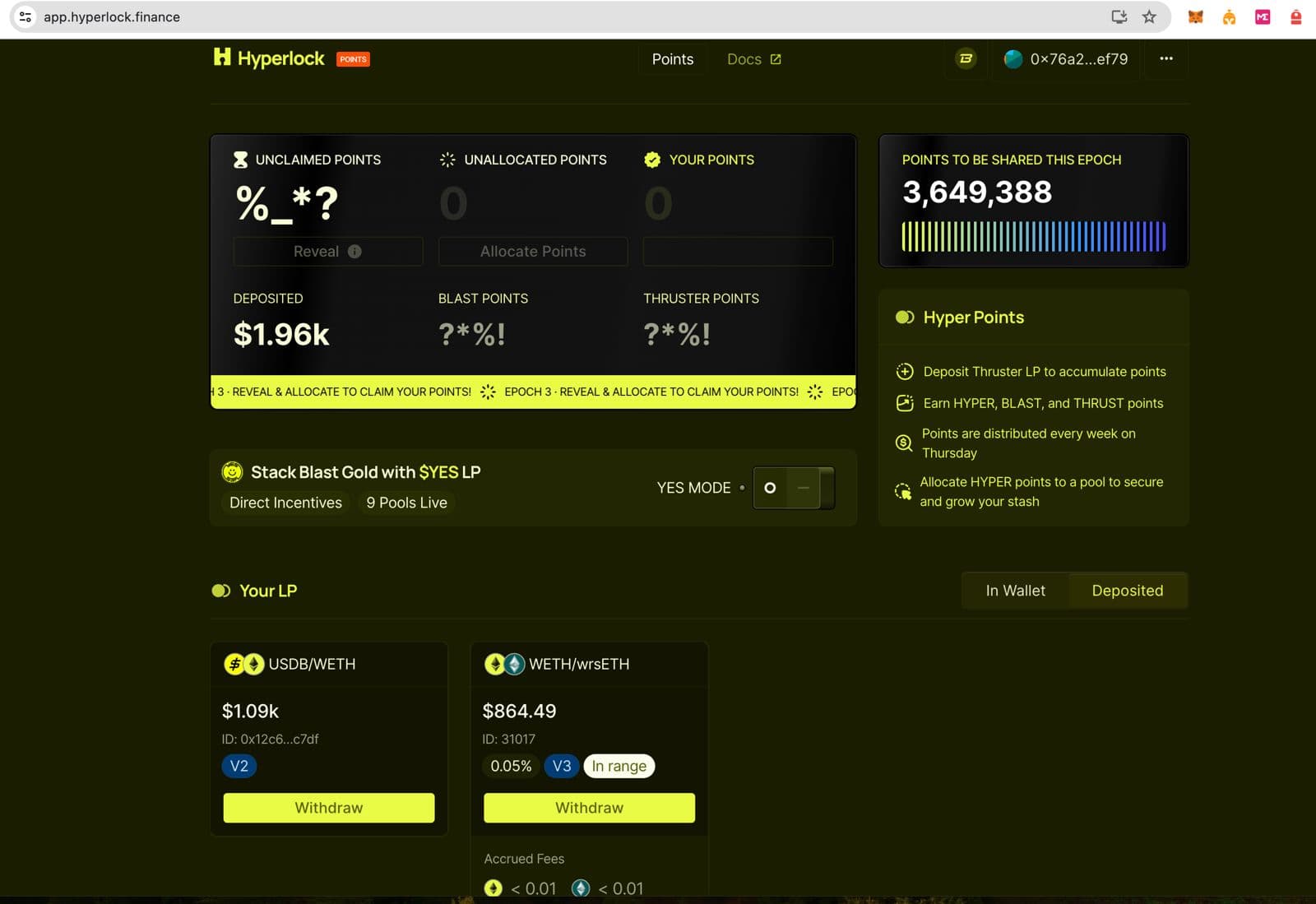1316x904 pixels.
Task: Click the install app icon in address bar
Action: [x=1119, y=16]
